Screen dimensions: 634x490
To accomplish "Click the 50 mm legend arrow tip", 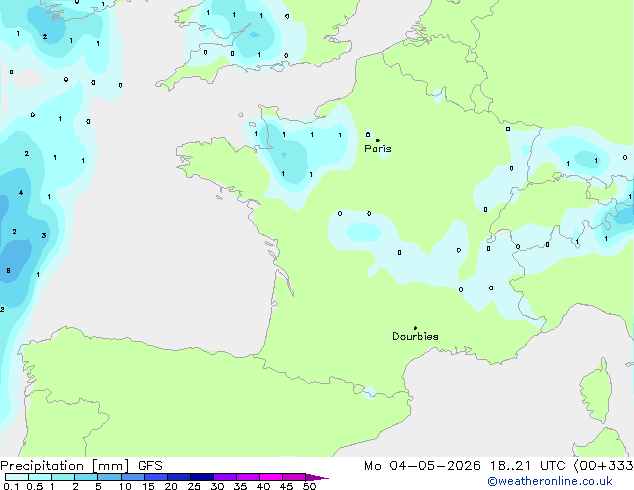I will [x=317, y=477].
